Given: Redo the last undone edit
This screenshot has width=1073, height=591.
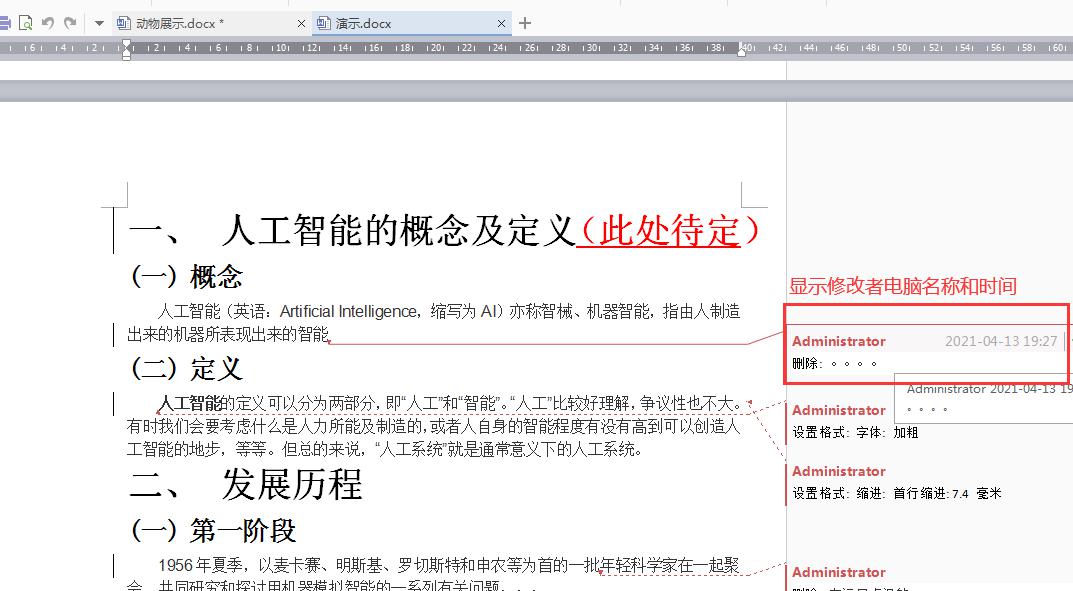Looking at the screenshot, I should [x=70, y=23].
